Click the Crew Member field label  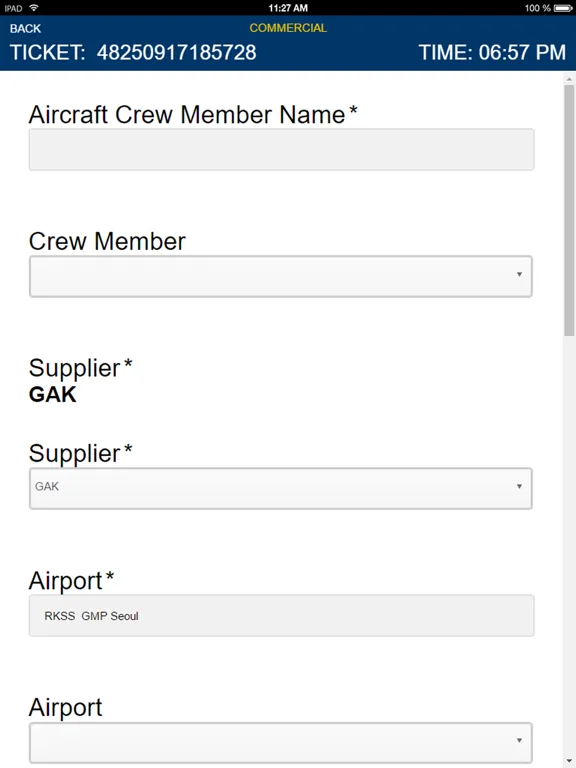107,241
